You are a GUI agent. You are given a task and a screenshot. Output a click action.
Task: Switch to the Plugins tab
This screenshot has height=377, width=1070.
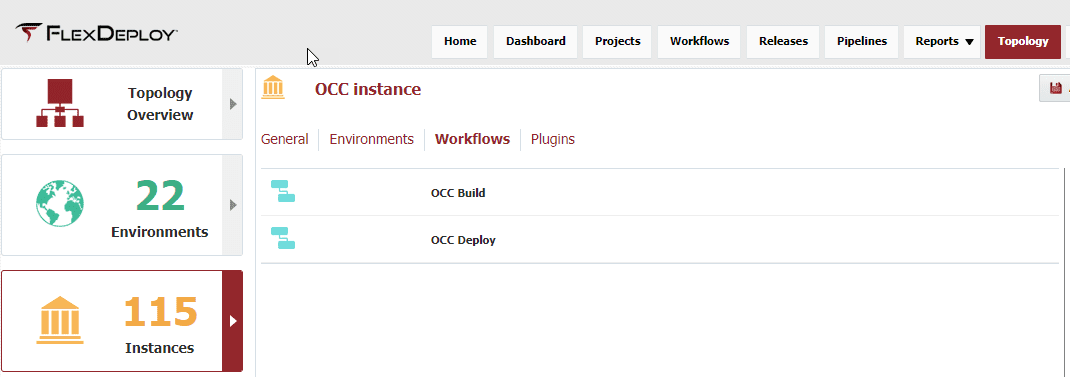[553, 139]
